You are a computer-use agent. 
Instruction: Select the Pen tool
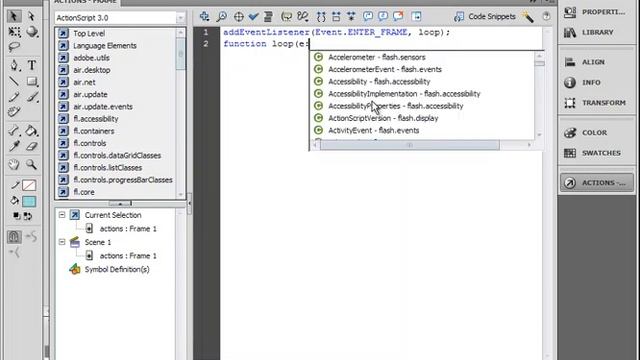coord(14,65)
